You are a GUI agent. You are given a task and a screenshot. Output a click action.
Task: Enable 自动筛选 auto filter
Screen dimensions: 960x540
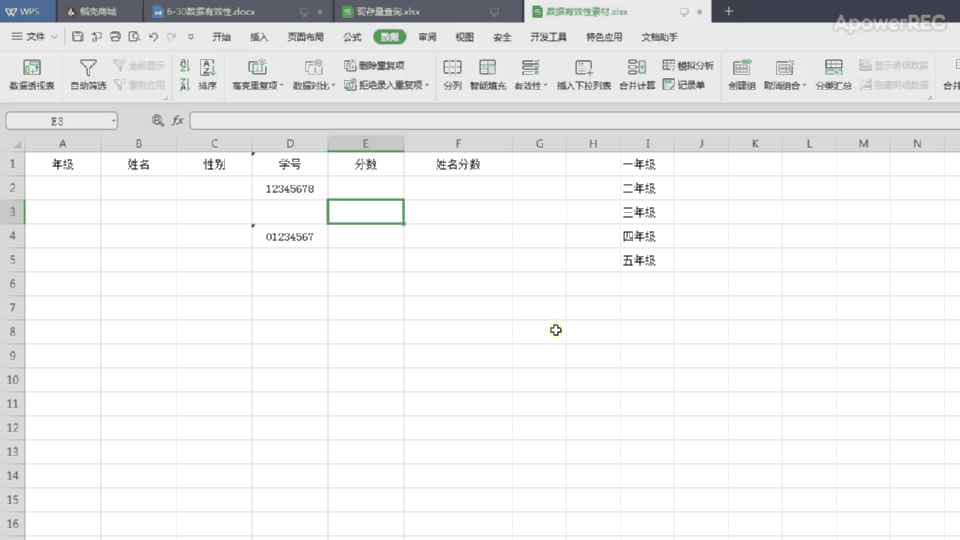[88, 74]
